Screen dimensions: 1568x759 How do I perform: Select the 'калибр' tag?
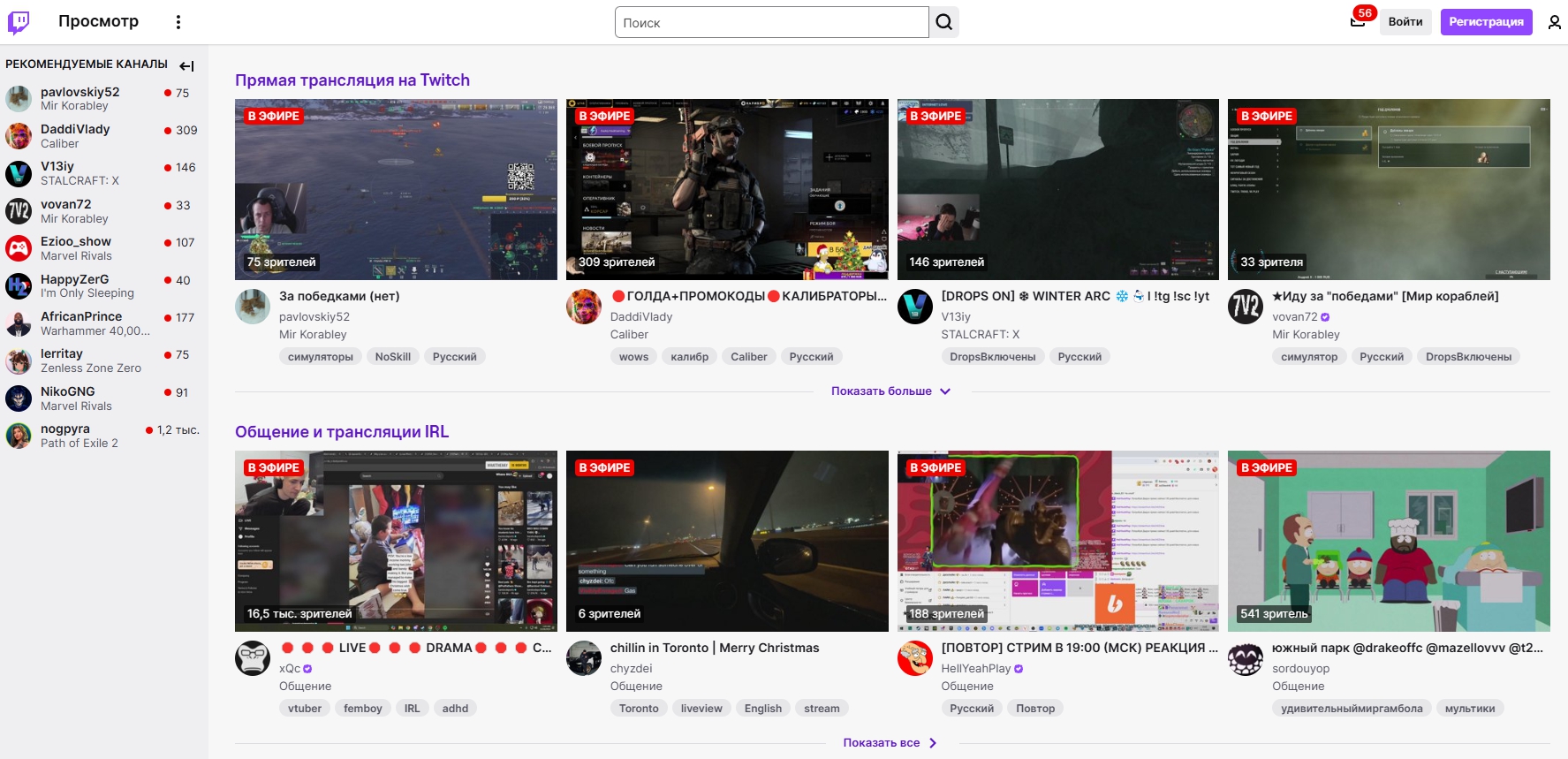tap(690, 357)
